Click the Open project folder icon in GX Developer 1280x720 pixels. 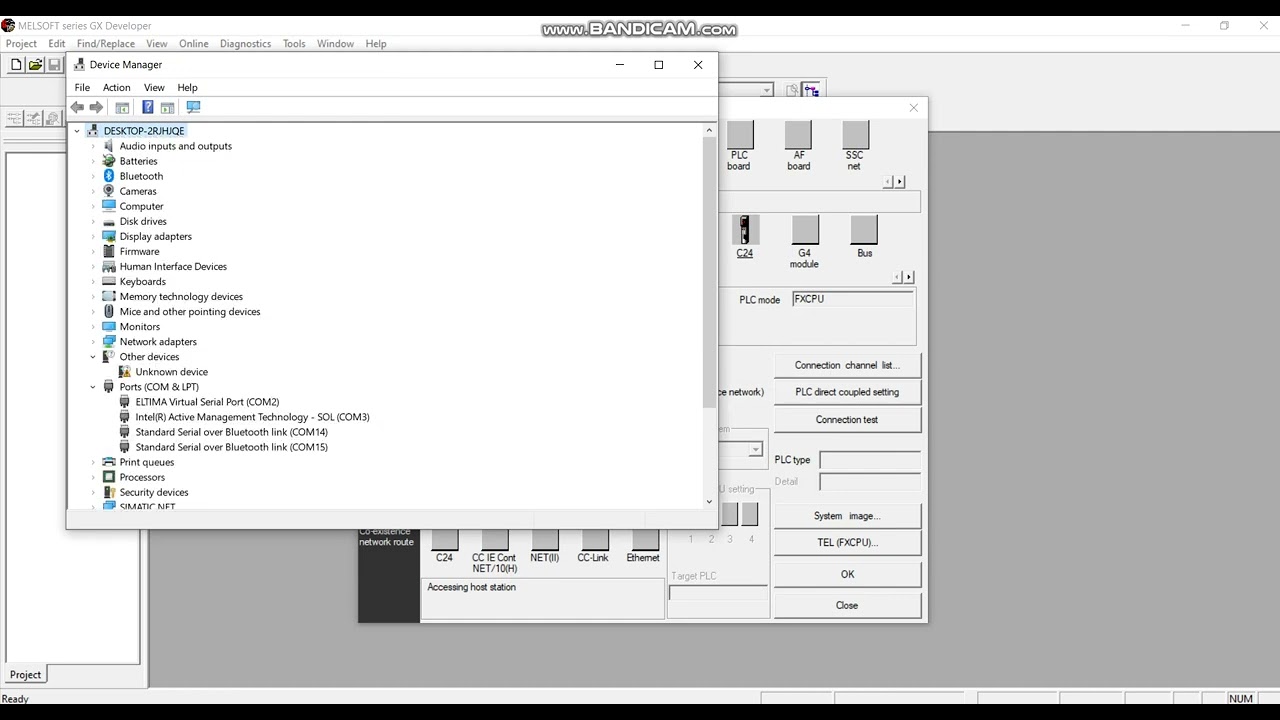(35, 65)
